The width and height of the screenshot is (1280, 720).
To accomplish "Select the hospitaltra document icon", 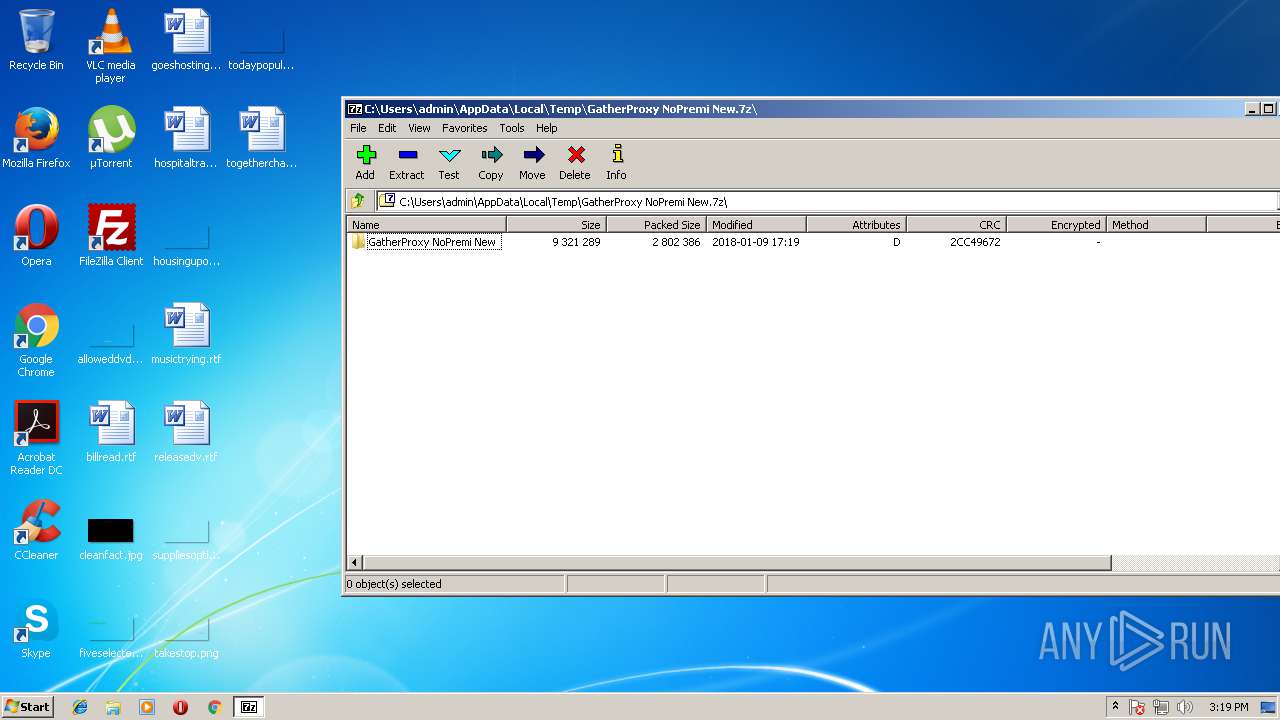I will pos(186,138).
